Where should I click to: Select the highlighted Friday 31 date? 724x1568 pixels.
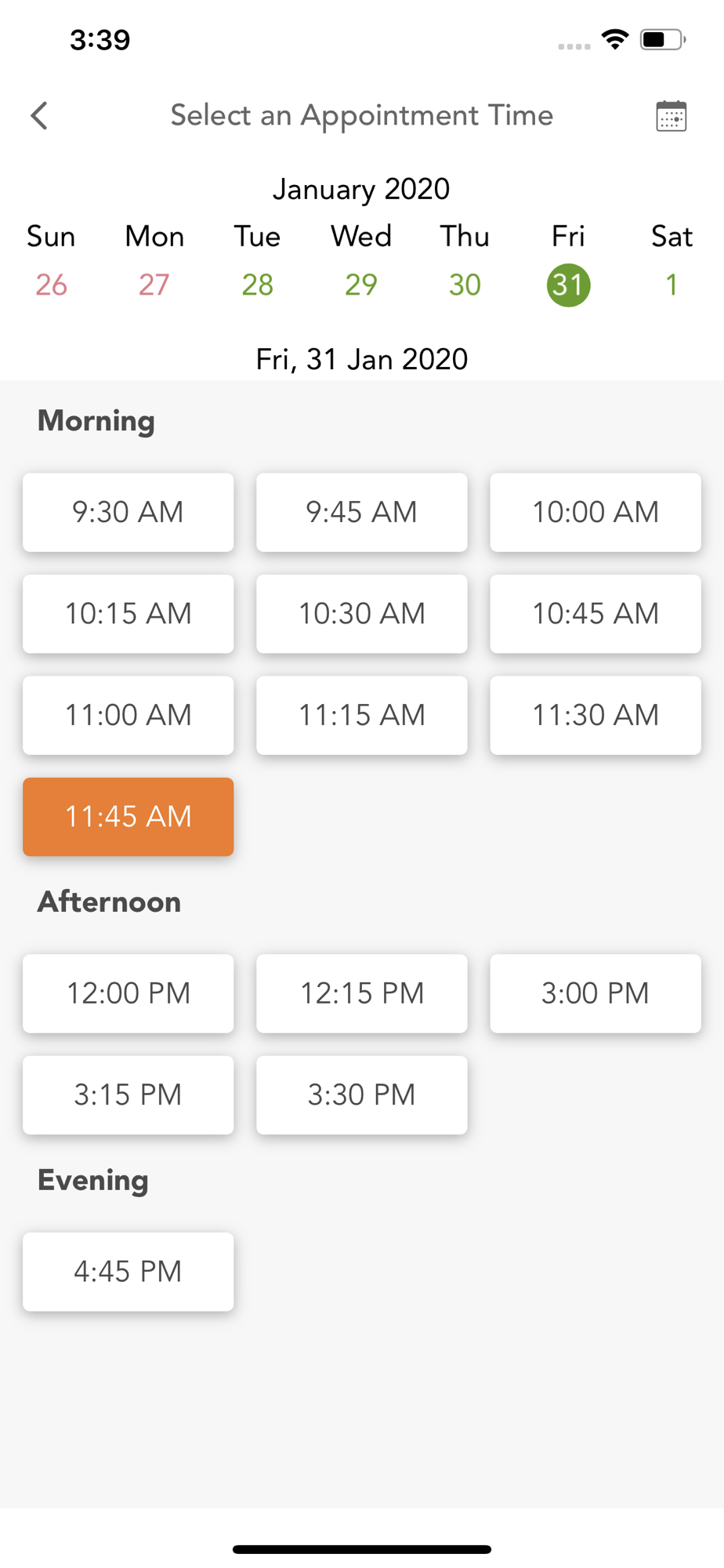click(568, 285)
